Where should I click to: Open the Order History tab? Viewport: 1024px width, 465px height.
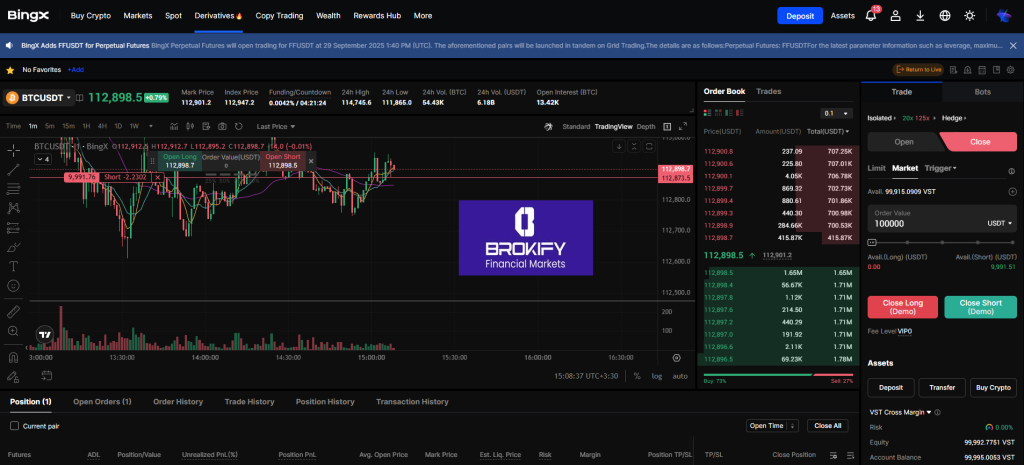[x=177, y=401]
